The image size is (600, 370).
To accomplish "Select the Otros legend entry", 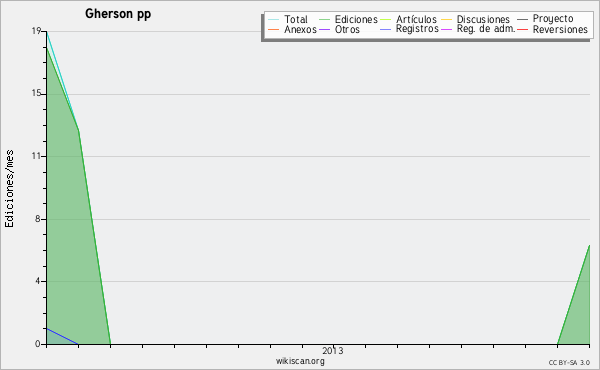I will [x=339, y=29].
